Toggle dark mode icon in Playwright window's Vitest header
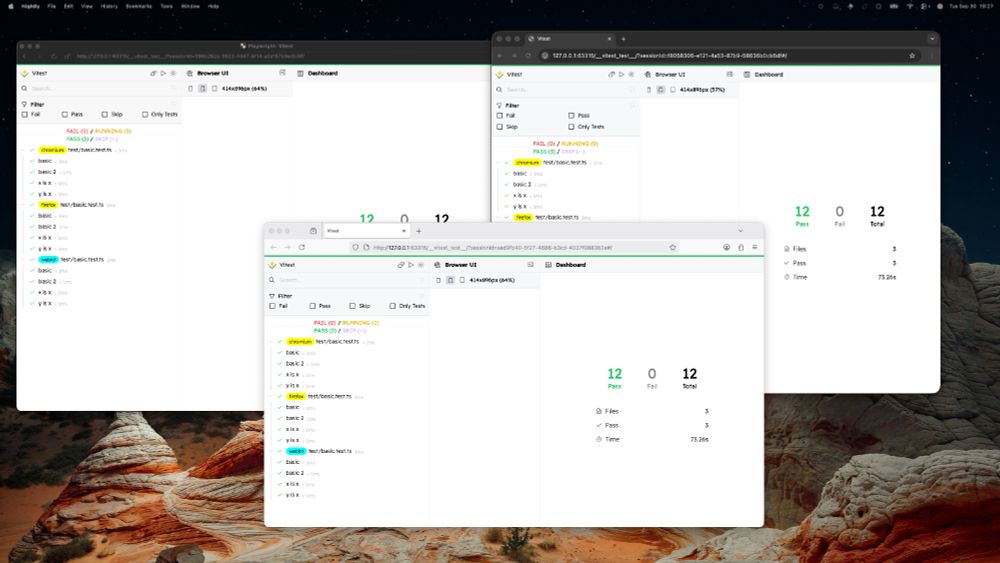Viewport: 1000px width, 563px height. [x=173, y=73]
